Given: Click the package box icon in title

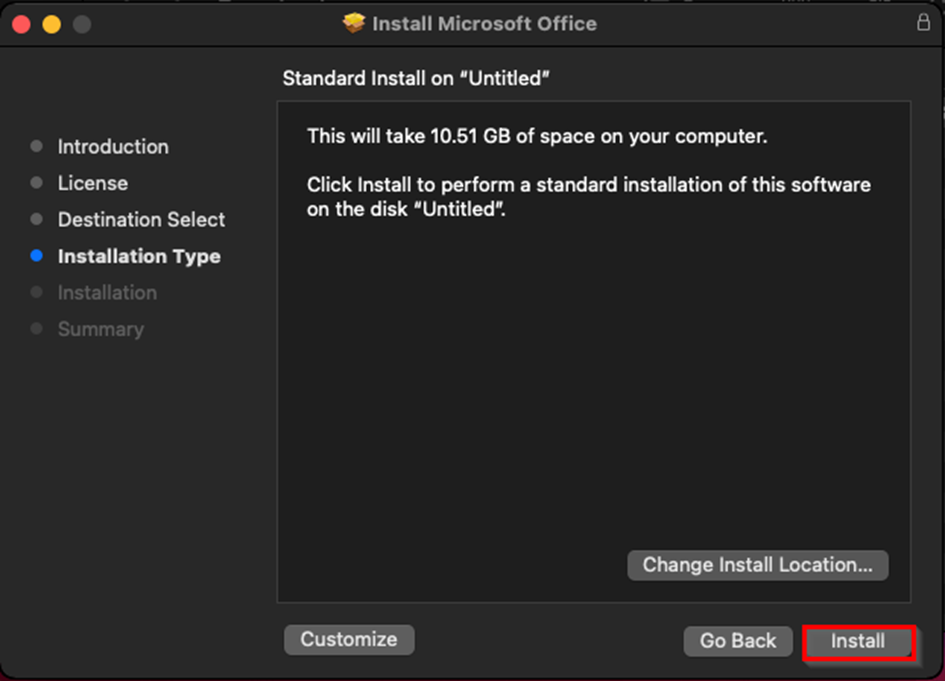Looking at the screenshot, I should tap(354, 23).
